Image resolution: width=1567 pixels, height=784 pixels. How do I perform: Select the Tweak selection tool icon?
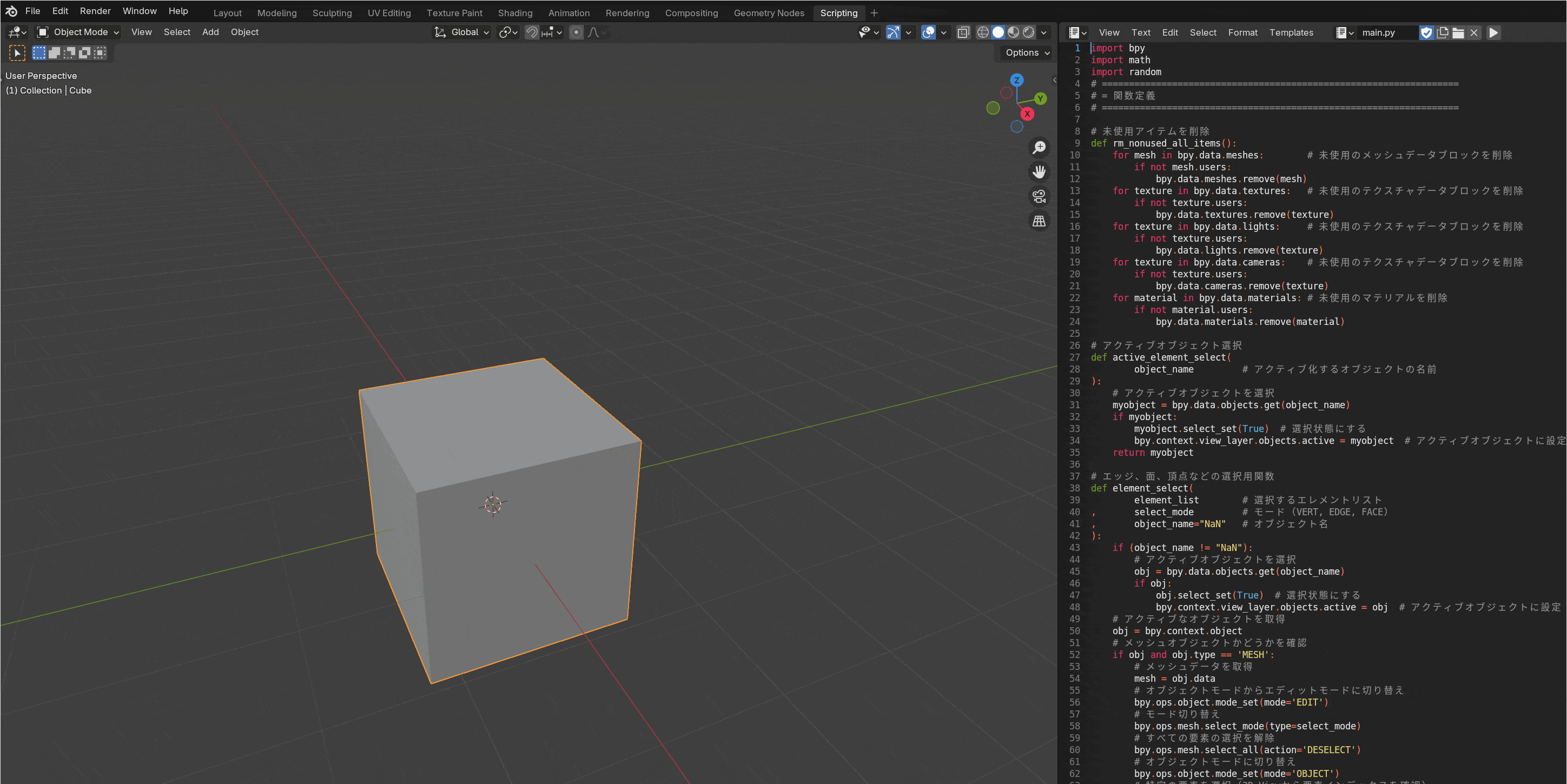[17, 54]
